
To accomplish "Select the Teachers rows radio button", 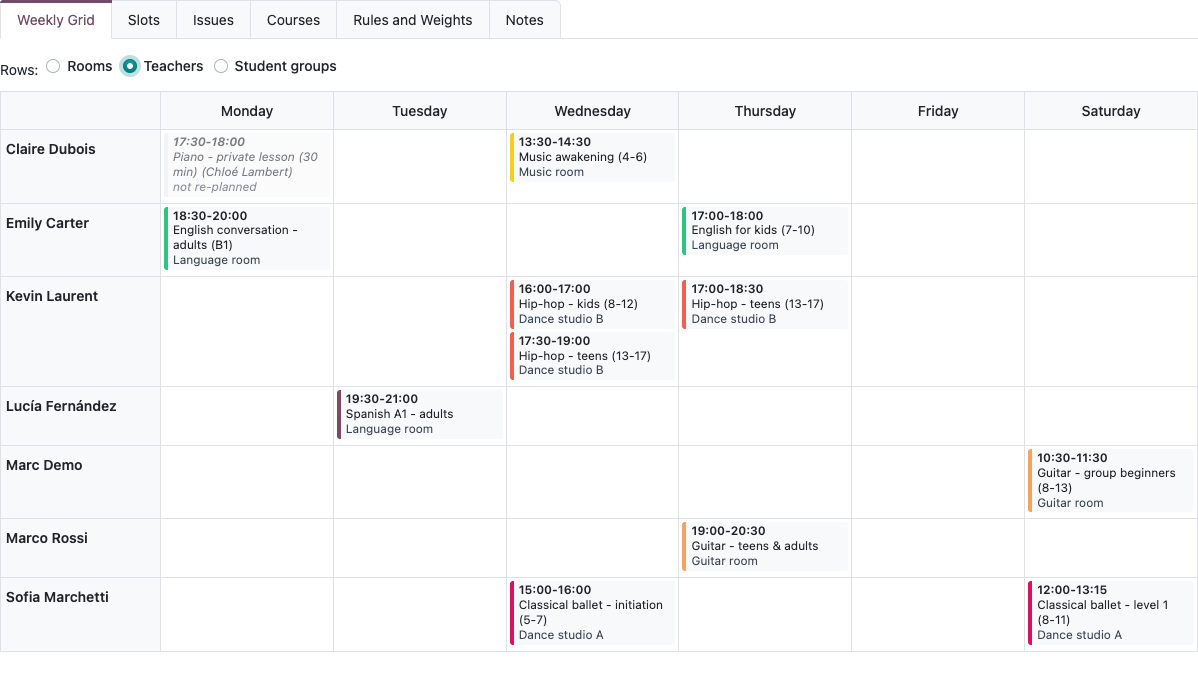I will click(130, 66).
